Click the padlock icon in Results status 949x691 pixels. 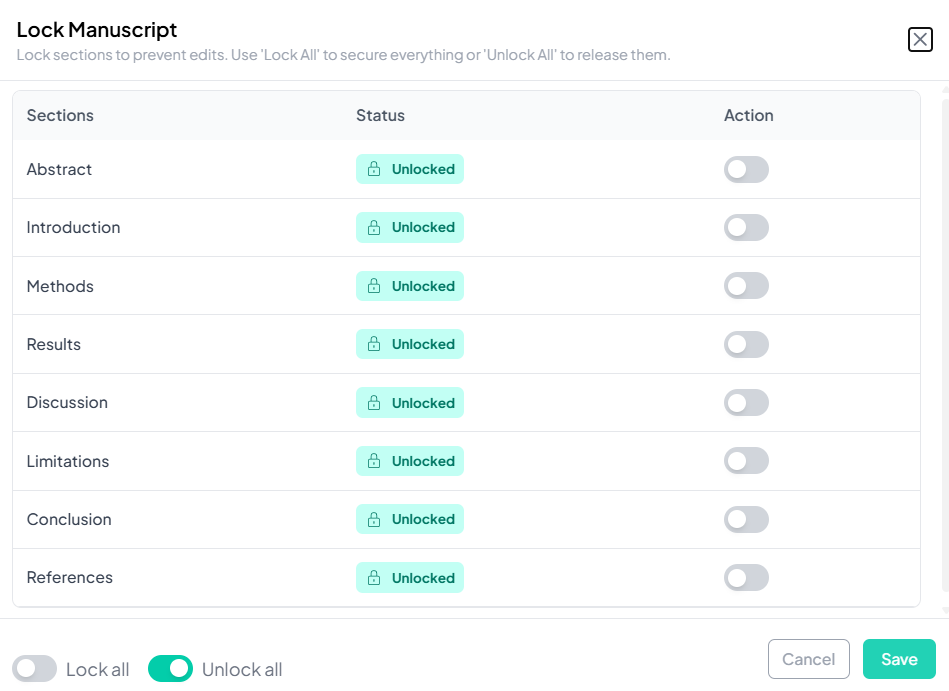374,345
